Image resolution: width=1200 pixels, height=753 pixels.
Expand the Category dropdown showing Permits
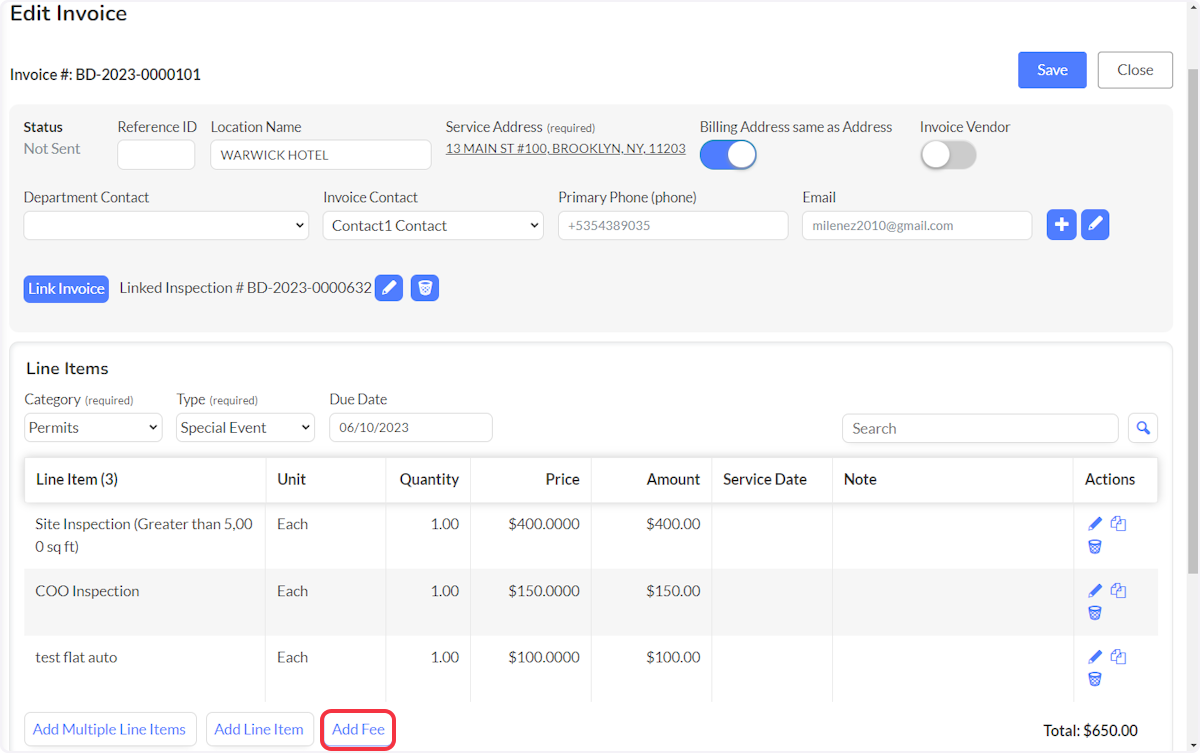(93, 427)
